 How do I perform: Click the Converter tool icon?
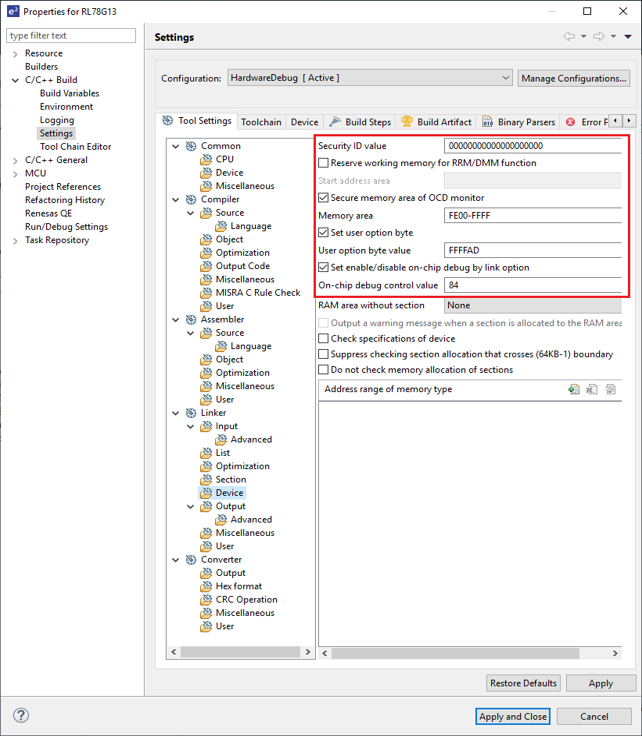(191, 560)
